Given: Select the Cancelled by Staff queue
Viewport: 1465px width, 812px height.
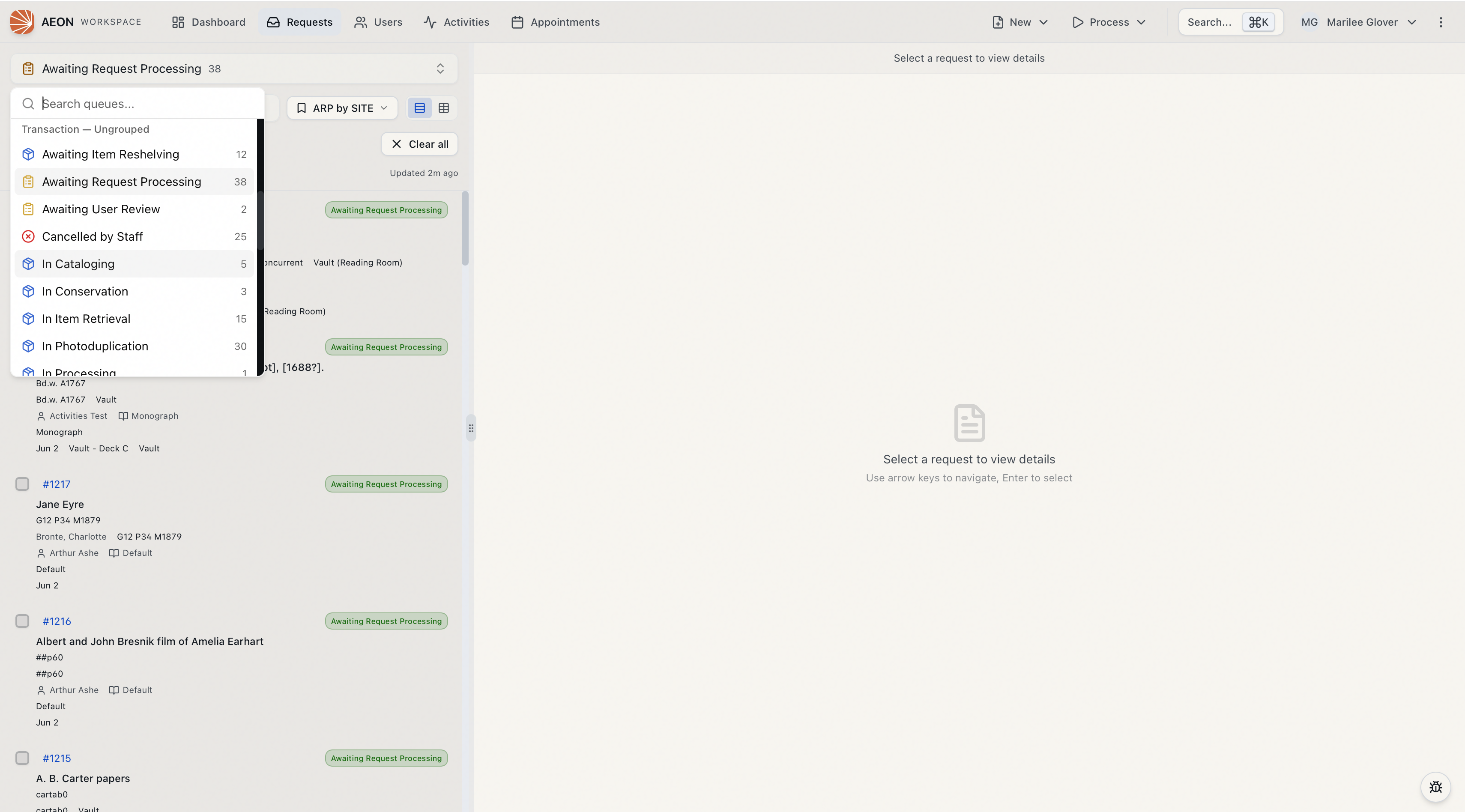Looking at the screenshot, I should coord(134,236).
